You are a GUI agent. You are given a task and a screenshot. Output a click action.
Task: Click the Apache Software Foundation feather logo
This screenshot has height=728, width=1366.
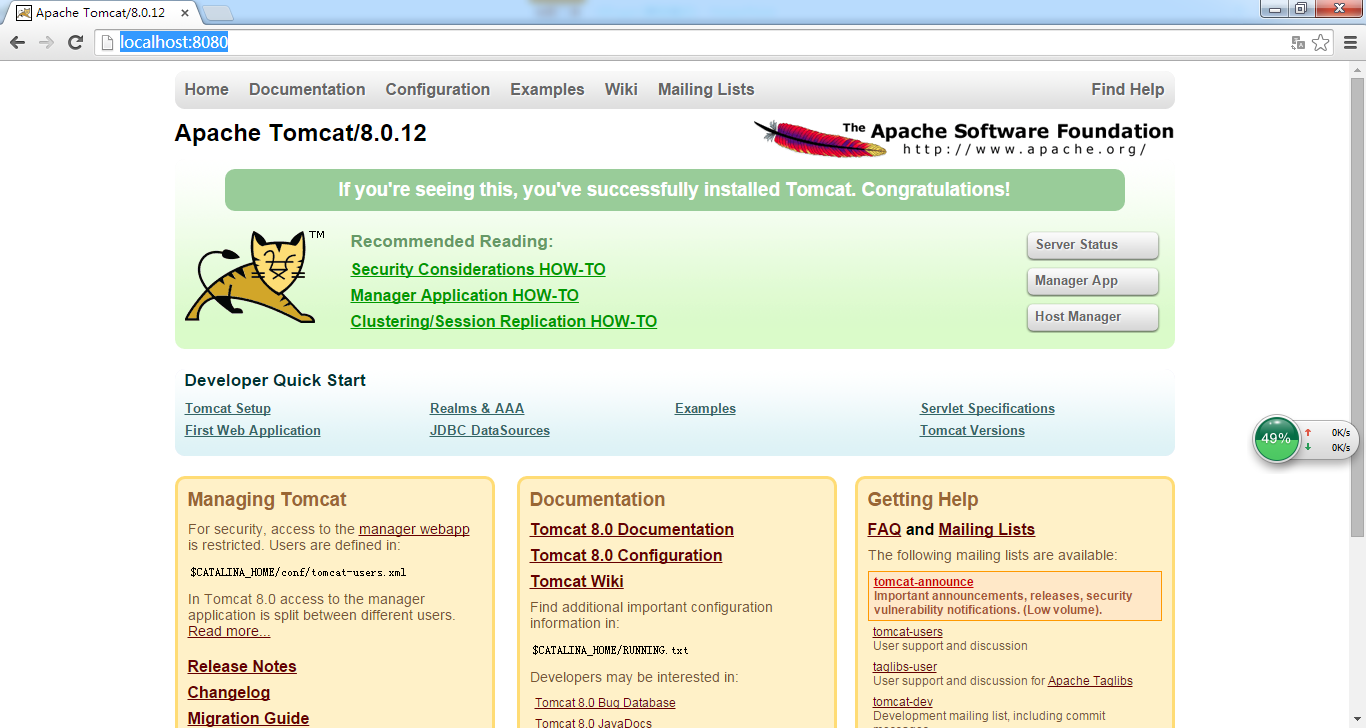tap(963, 138)
